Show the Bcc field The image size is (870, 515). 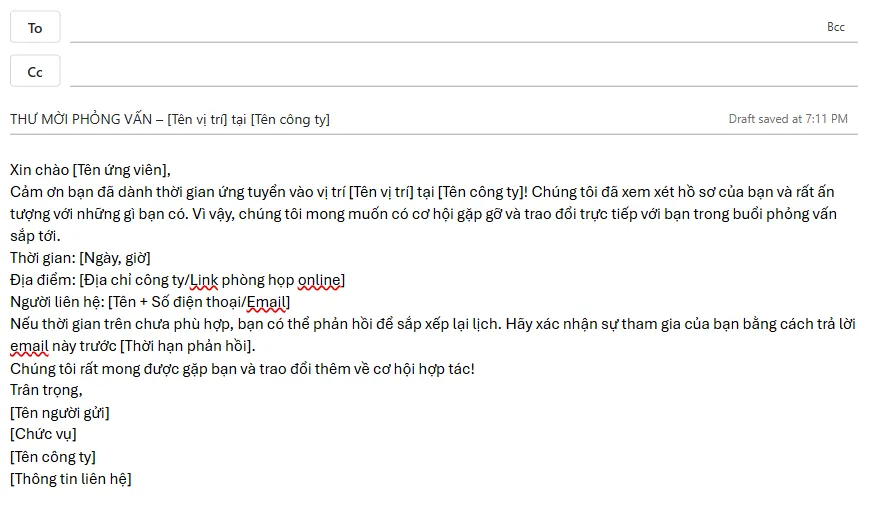point(836,27)
